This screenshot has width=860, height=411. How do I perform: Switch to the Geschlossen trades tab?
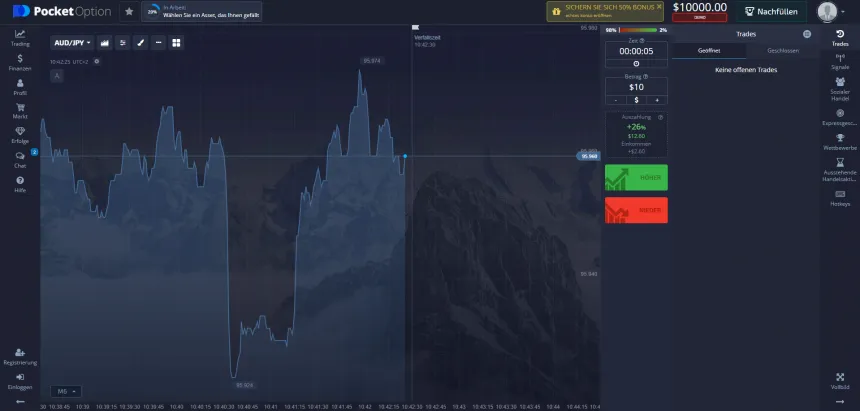[x=784, y=50]
